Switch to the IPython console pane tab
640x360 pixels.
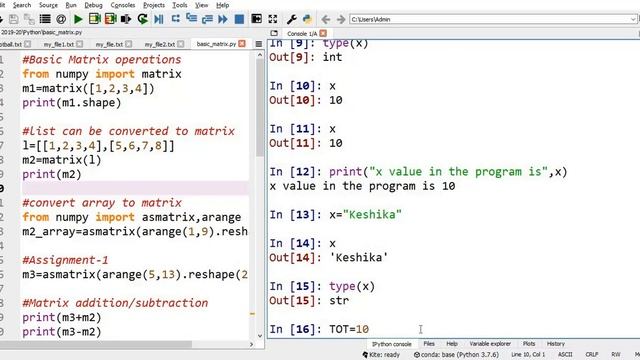coord(391,344)
